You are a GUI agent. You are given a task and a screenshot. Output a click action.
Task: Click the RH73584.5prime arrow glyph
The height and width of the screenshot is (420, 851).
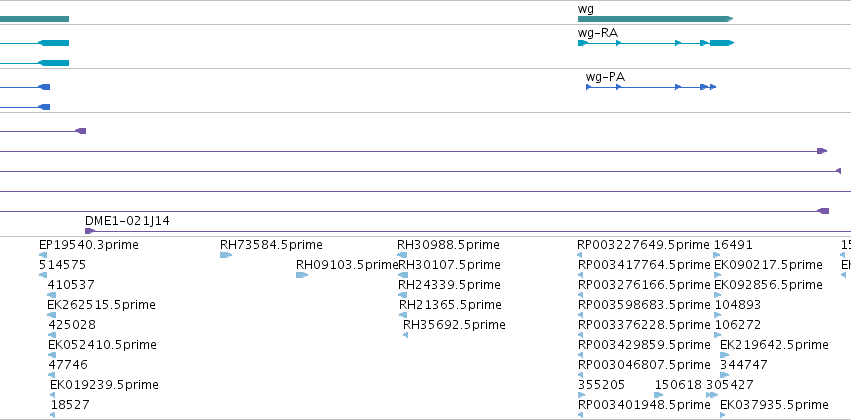click(x=226, y=255)
